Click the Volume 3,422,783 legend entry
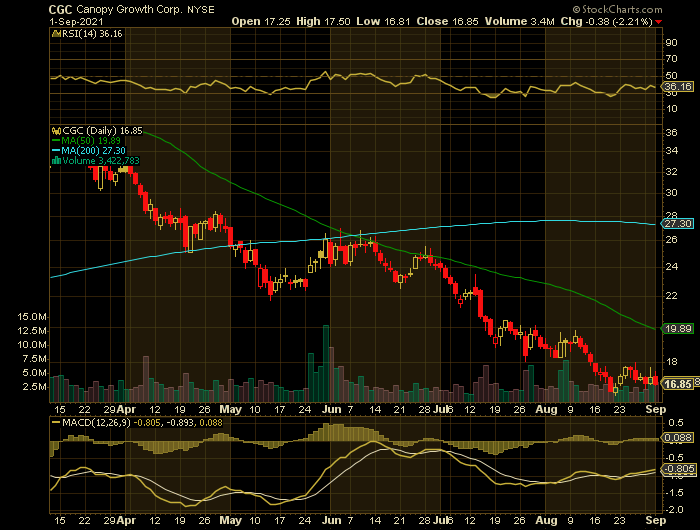Viewport: 700px width, 530px height. (101, 160)
